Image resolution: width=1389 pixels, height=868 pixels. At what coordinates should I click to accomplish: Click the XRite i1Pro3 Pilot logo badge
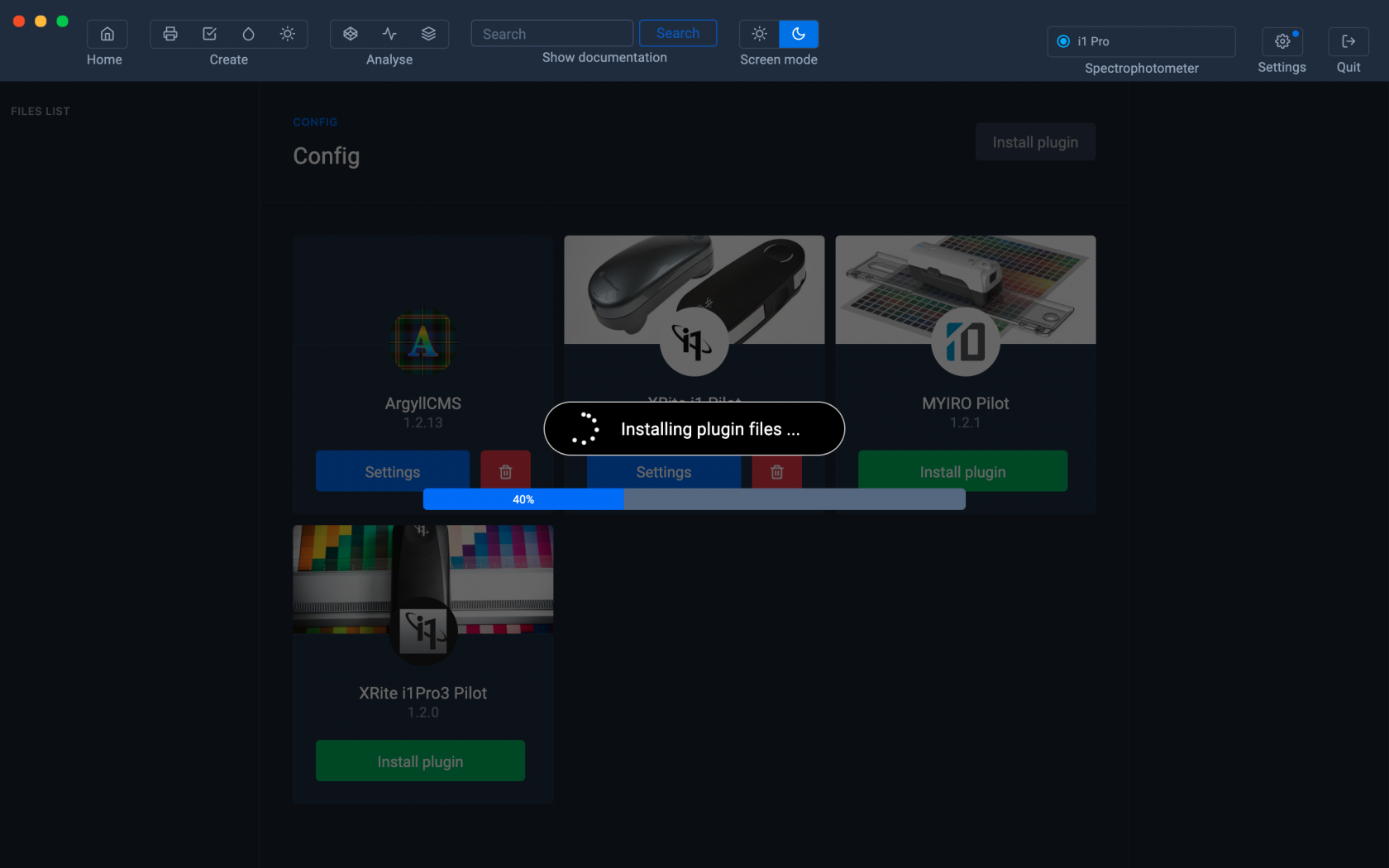coord(423,632)
